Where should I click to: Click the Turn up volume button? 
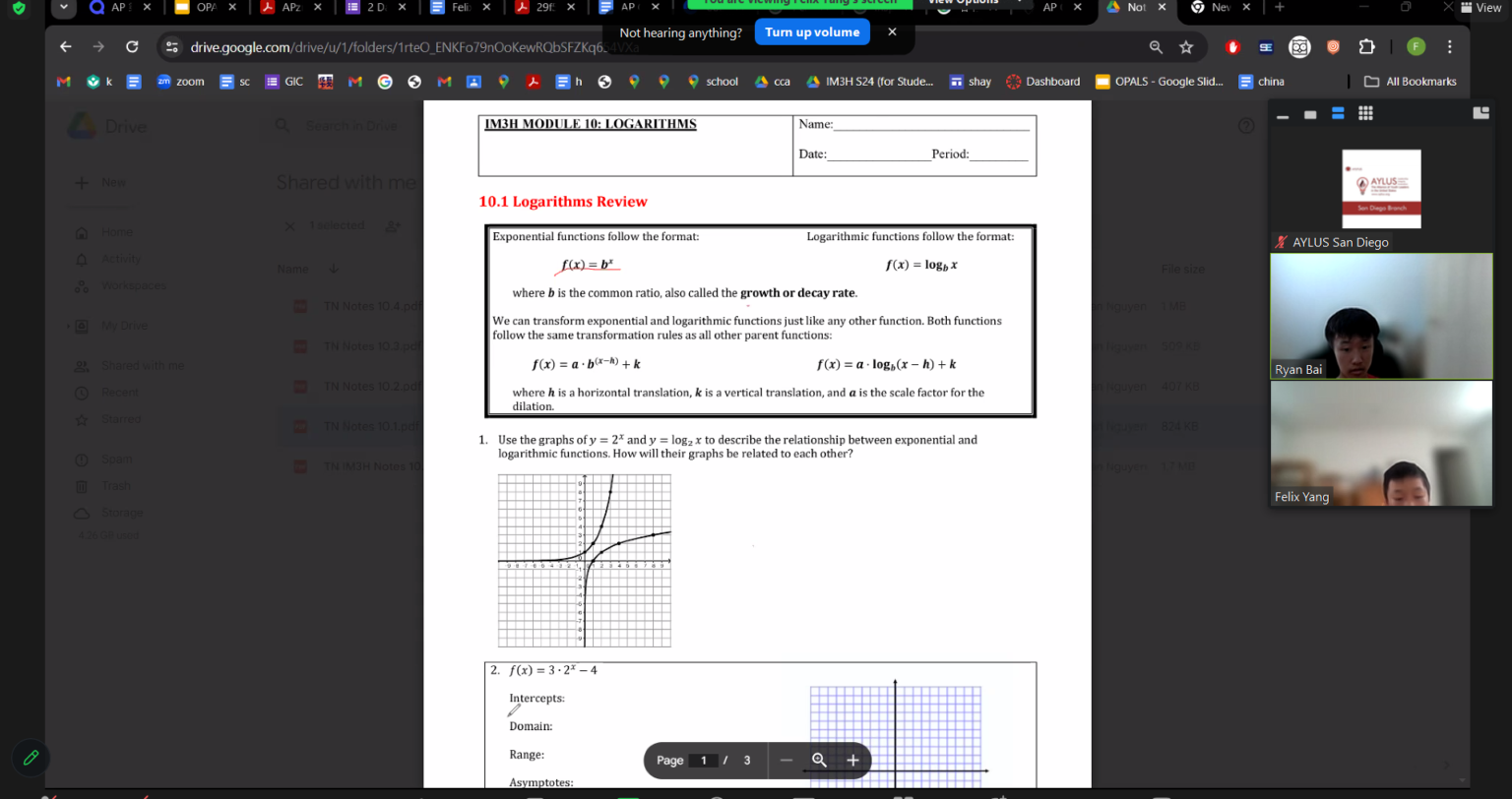point(812,32)
